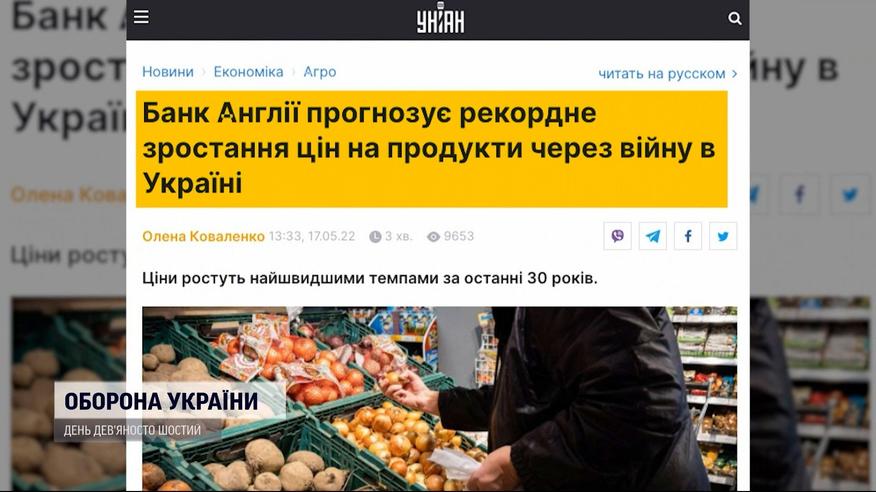The image size is (876, 492).
Task: Click the search magnifier icon
Action: (735, 18)
